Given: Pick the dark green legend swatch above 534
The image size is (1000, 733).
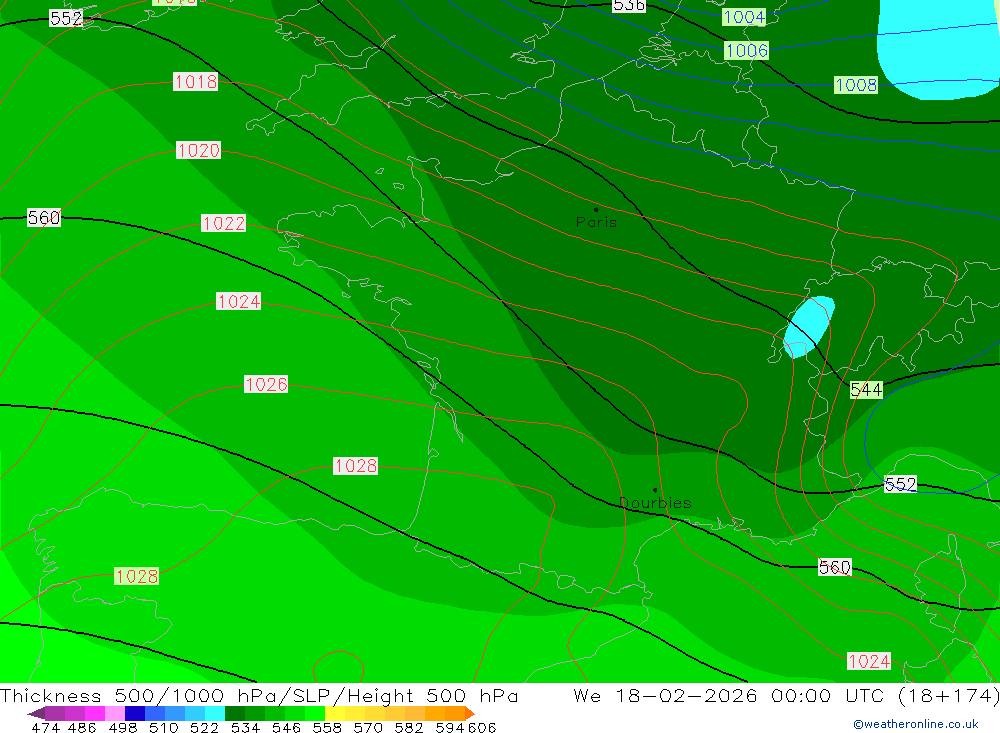Looking at the screenshot, I should [x=235, y=713].
